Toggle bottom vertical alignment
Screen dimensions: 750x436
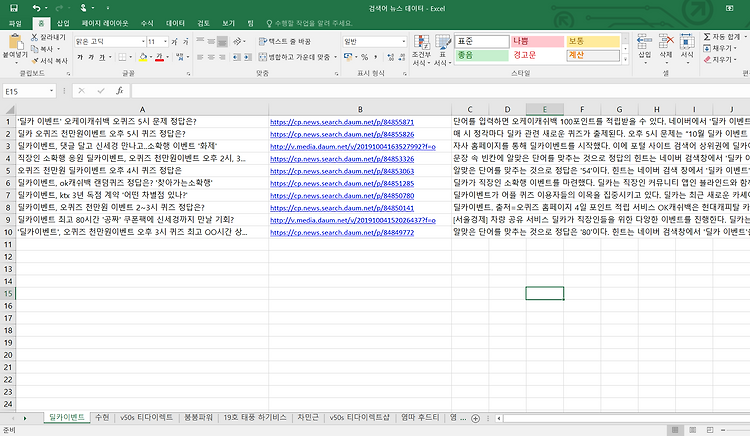(222, 42)
